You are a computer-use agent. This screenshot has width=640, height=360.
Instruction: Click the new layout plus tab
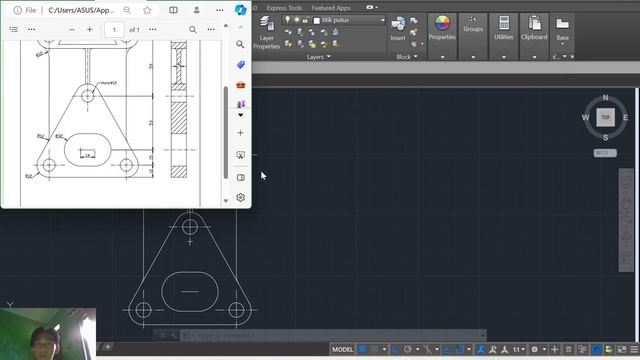[108, 347]
